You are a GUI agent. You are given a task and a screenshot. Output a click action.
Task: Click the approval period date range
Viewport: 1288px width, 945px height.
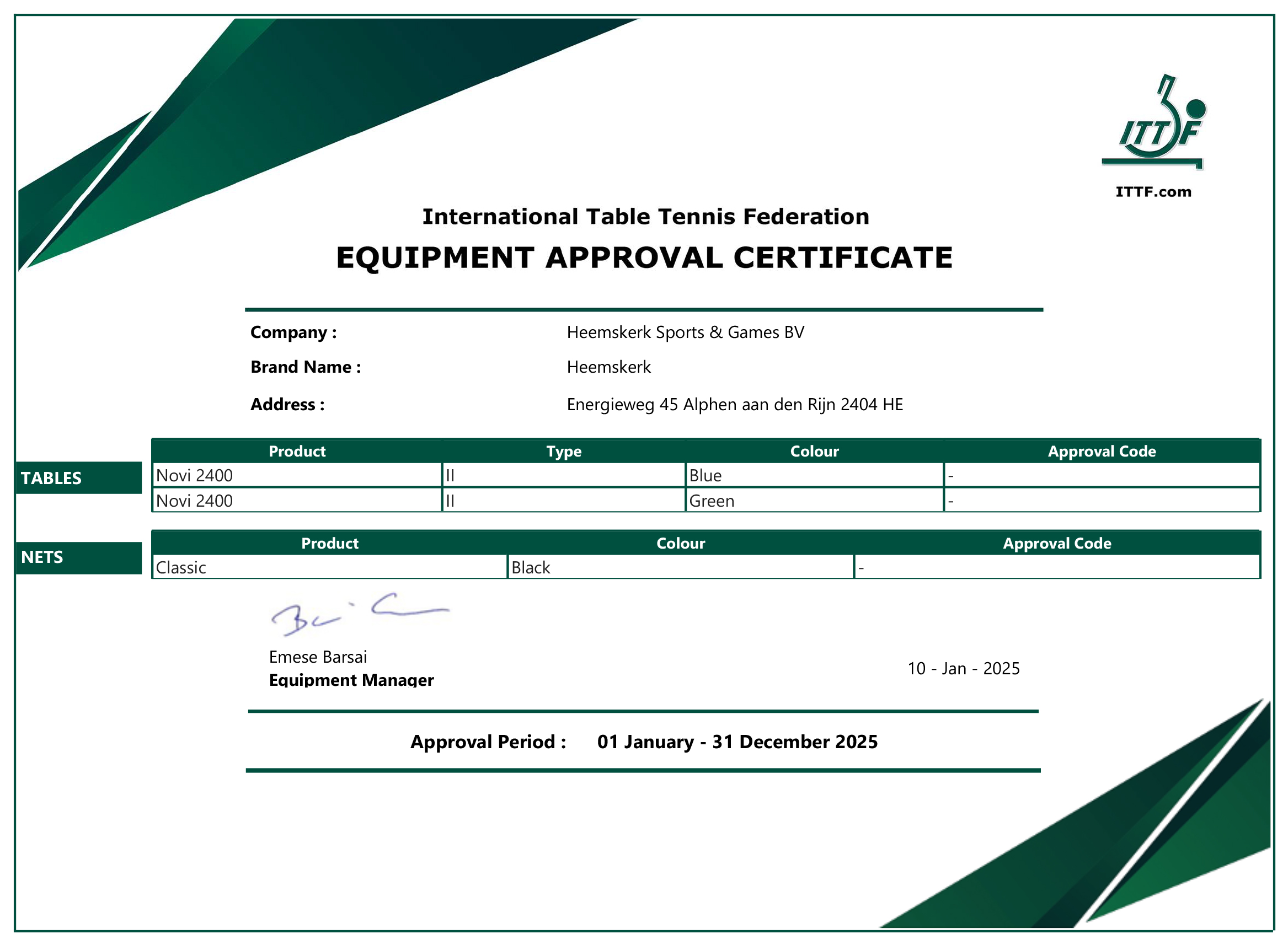[x=737, y=742]
